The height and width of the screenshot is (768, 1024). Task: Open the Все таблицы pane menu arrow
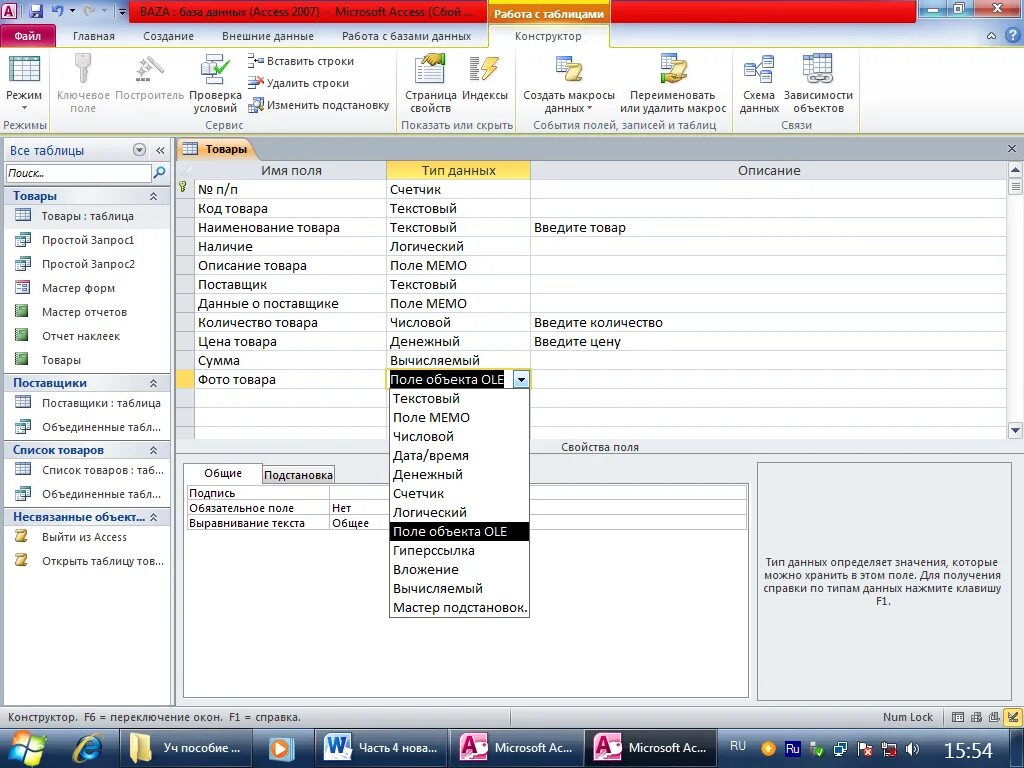coord(139,150)
